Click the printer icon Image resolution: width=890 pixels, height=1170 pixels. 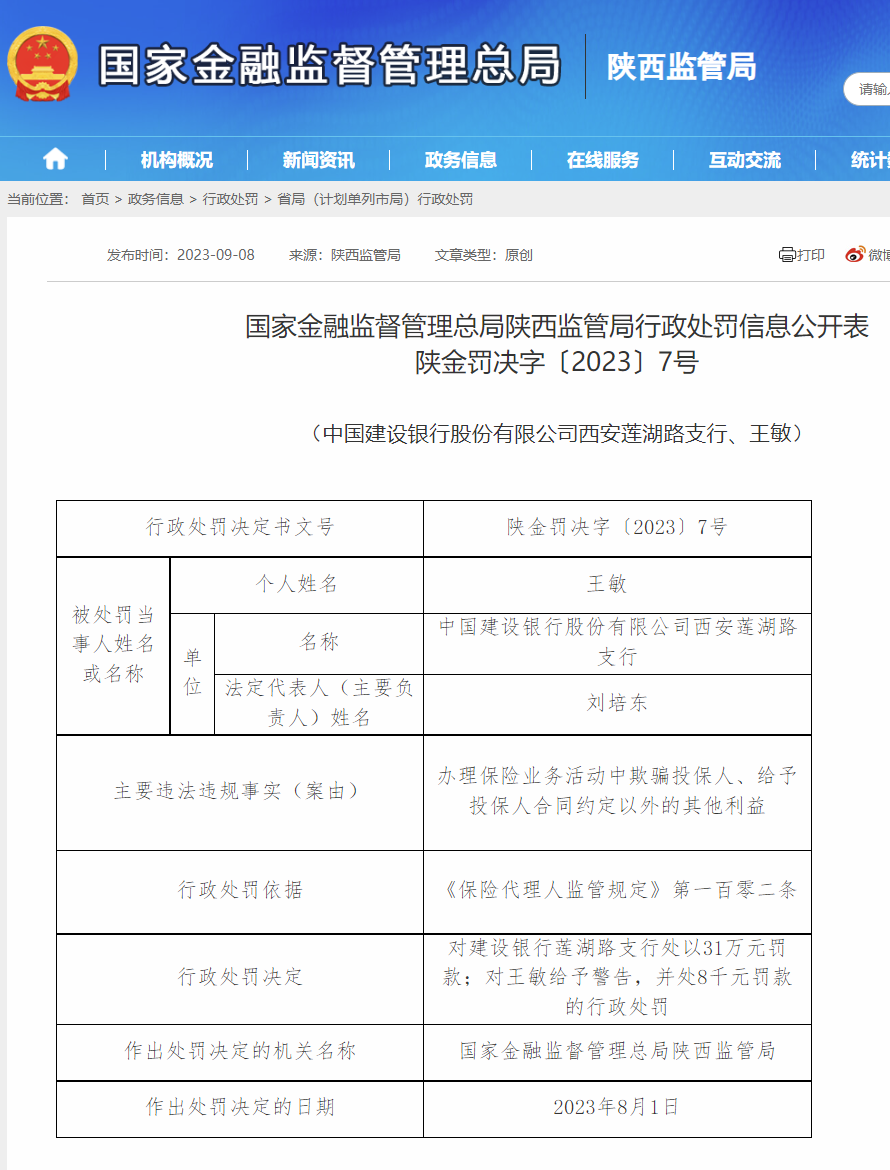[787, 255]
